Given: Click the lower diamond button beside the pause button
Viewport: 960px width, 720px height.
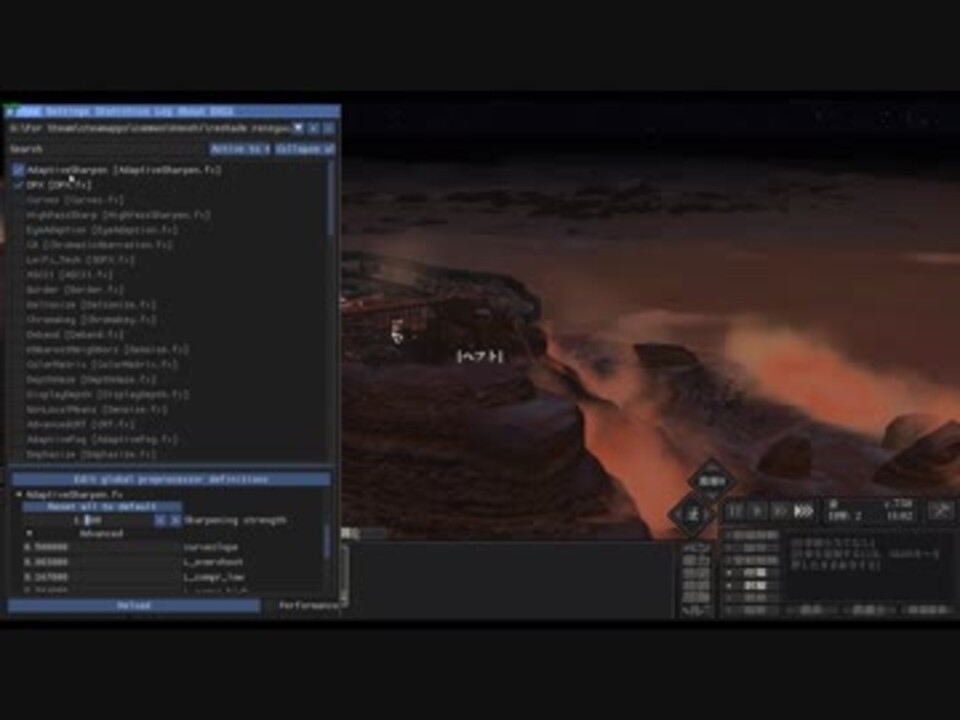Looking at the screenshot, I should coord(692,514).
